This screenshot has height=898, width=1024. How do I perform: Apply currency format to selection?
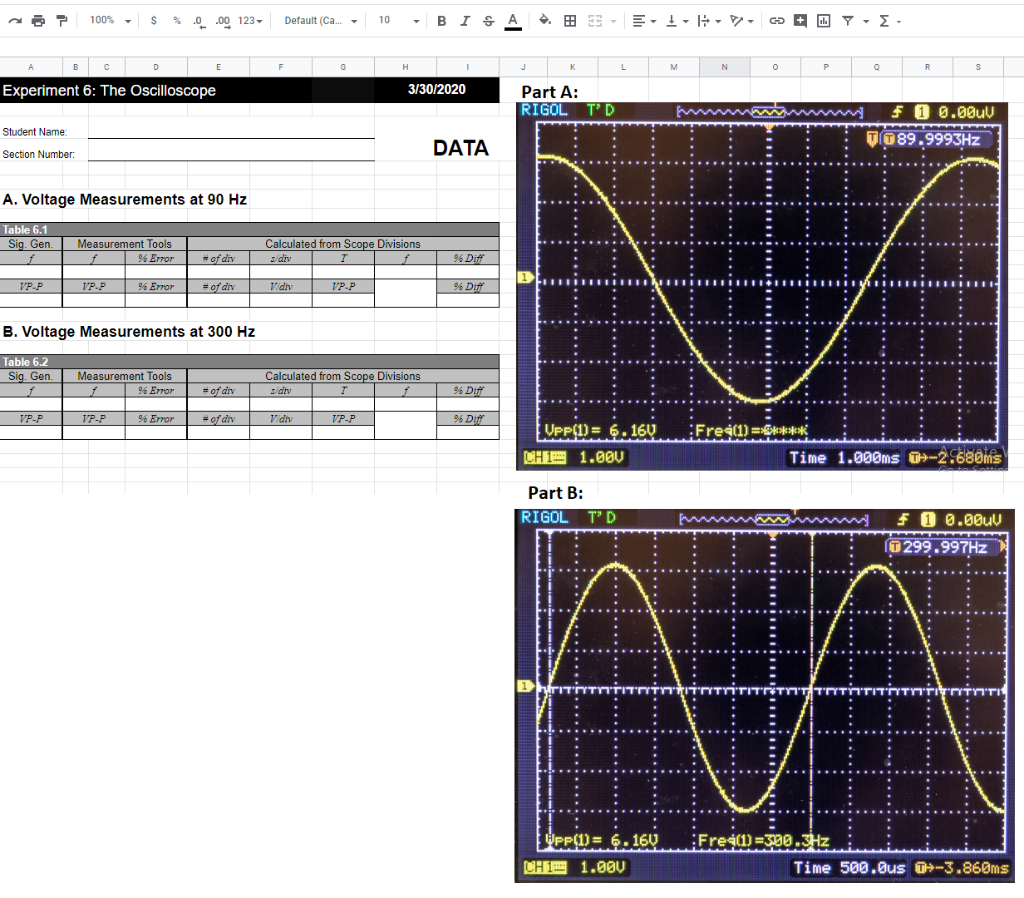tap(152, 20)
